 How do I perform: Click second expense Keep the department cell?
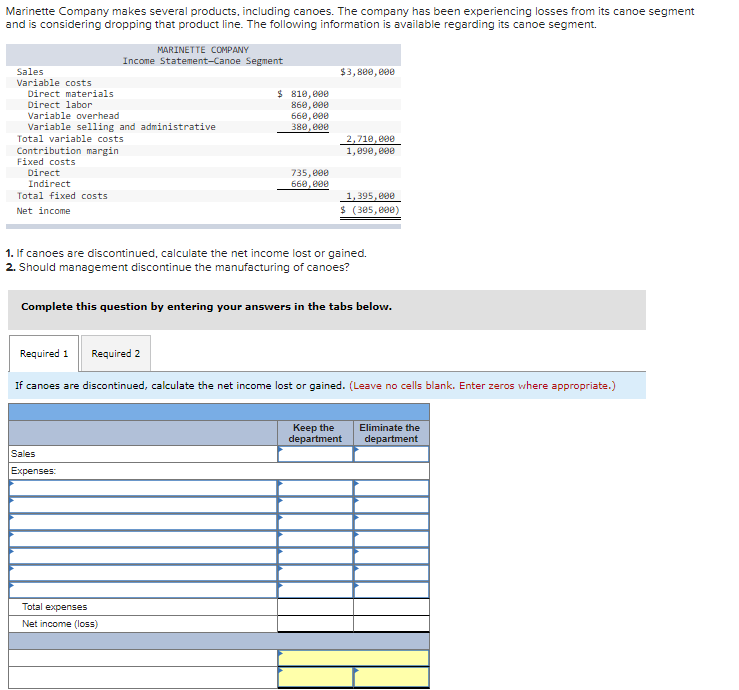[x=315, y=505]
